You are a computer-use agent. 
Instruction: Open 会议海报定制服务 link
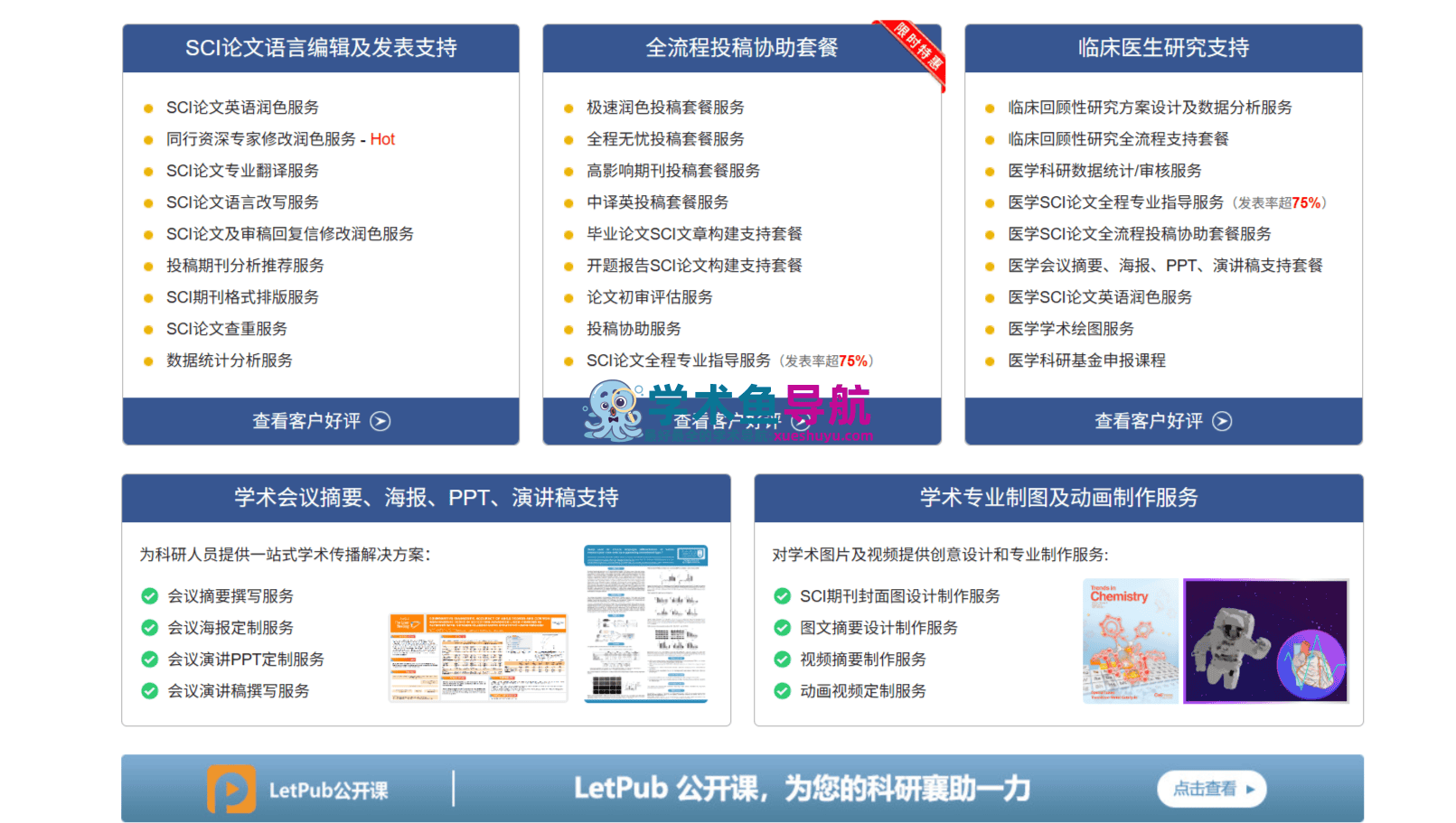(x=230, y=628)
